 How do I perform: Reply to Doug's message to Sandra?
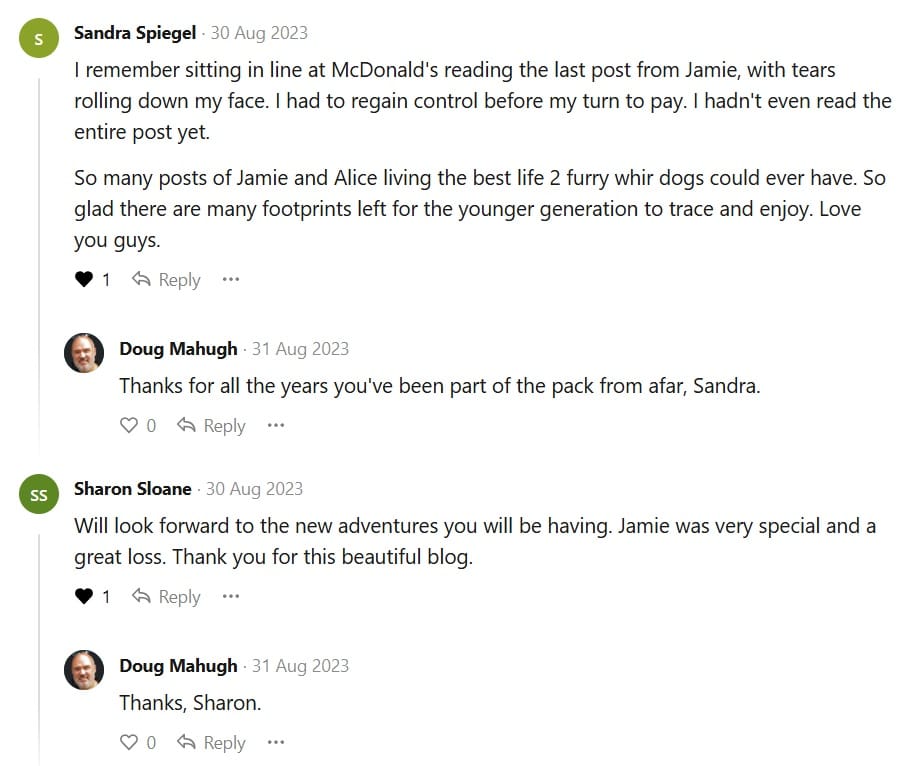click(x=211, y=426)
